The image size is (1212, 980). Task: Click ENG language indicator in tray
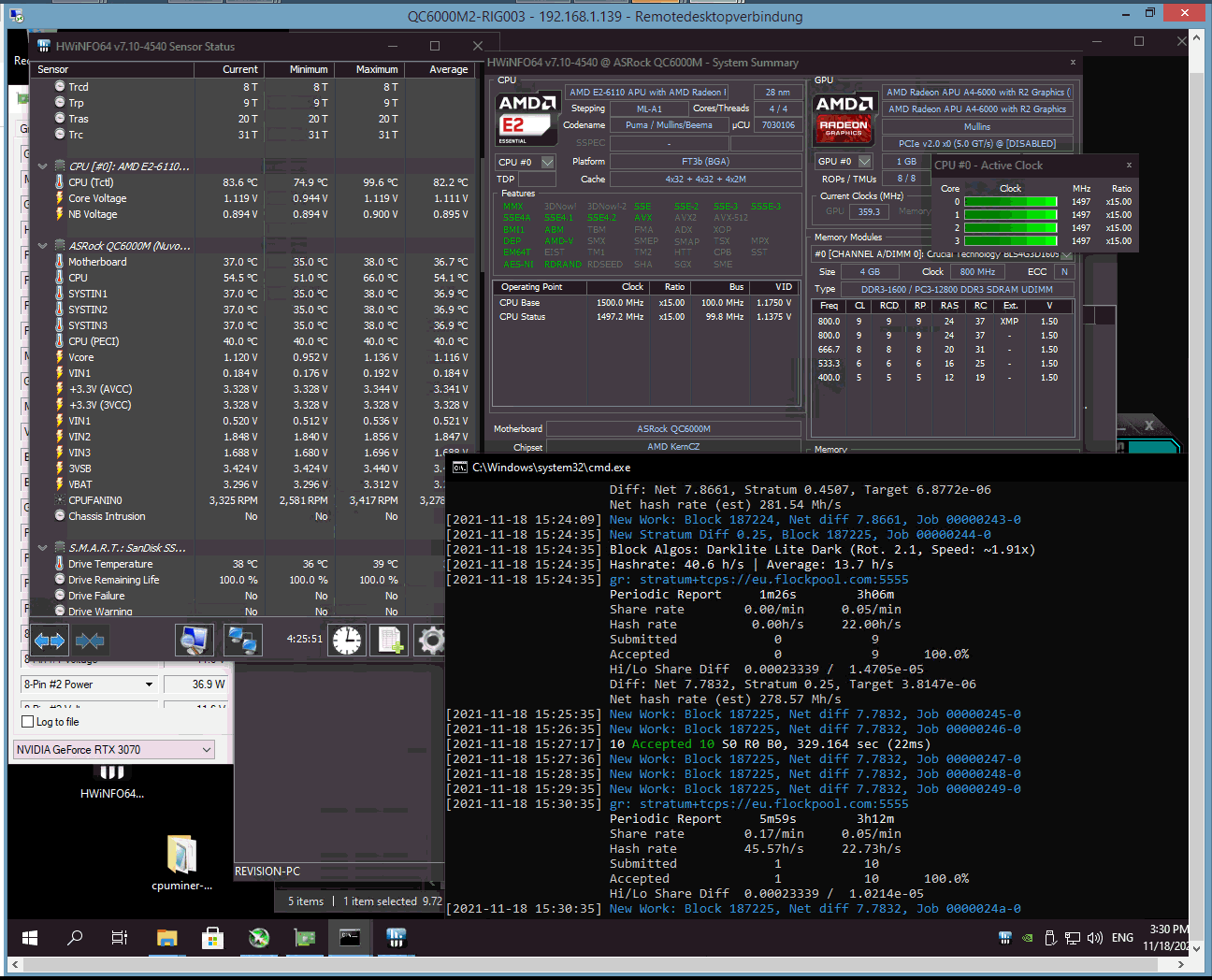(x=1123, y=938)
